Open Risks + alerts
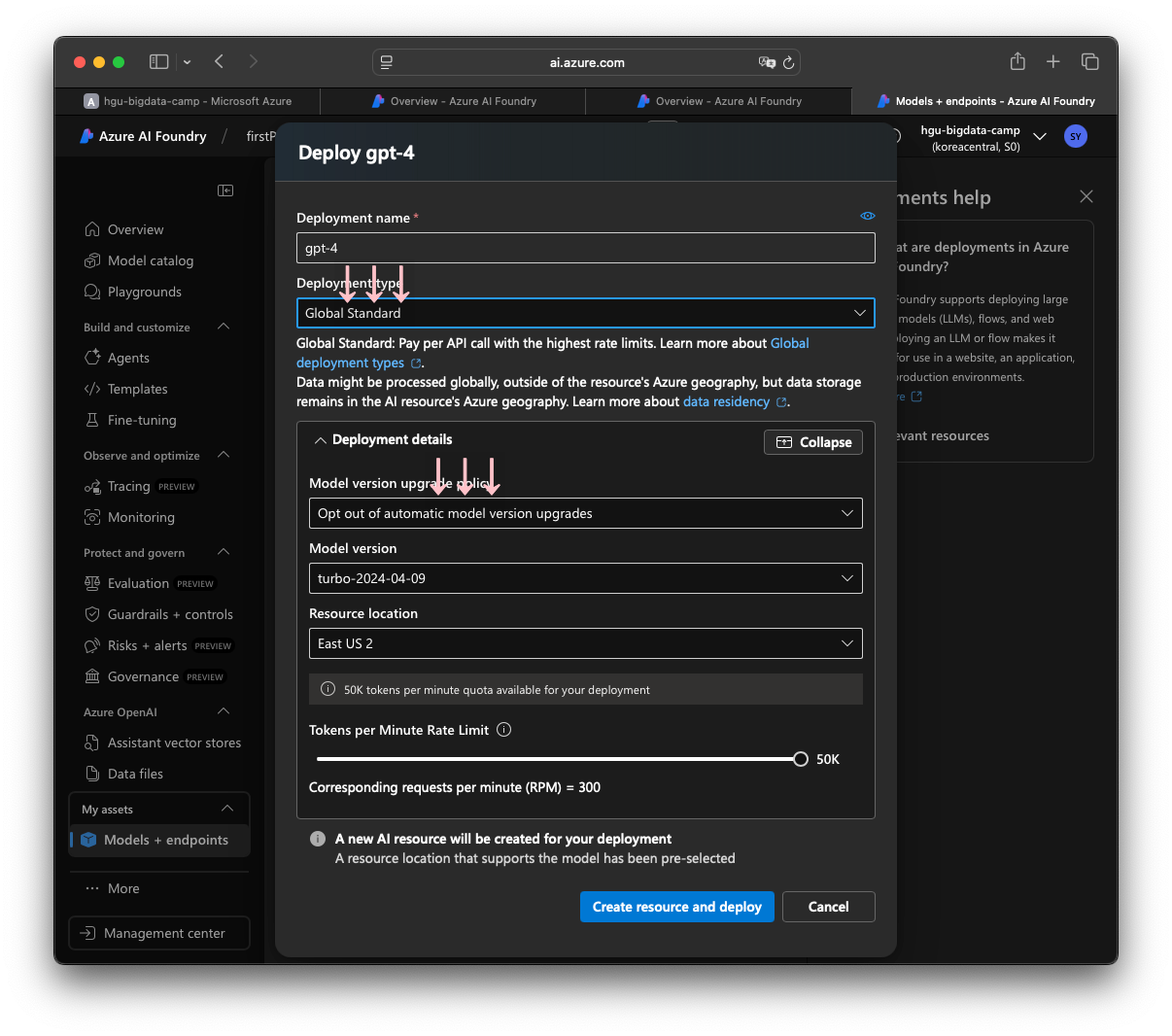Screen dimensions: 1172x1036 (158, 645)
